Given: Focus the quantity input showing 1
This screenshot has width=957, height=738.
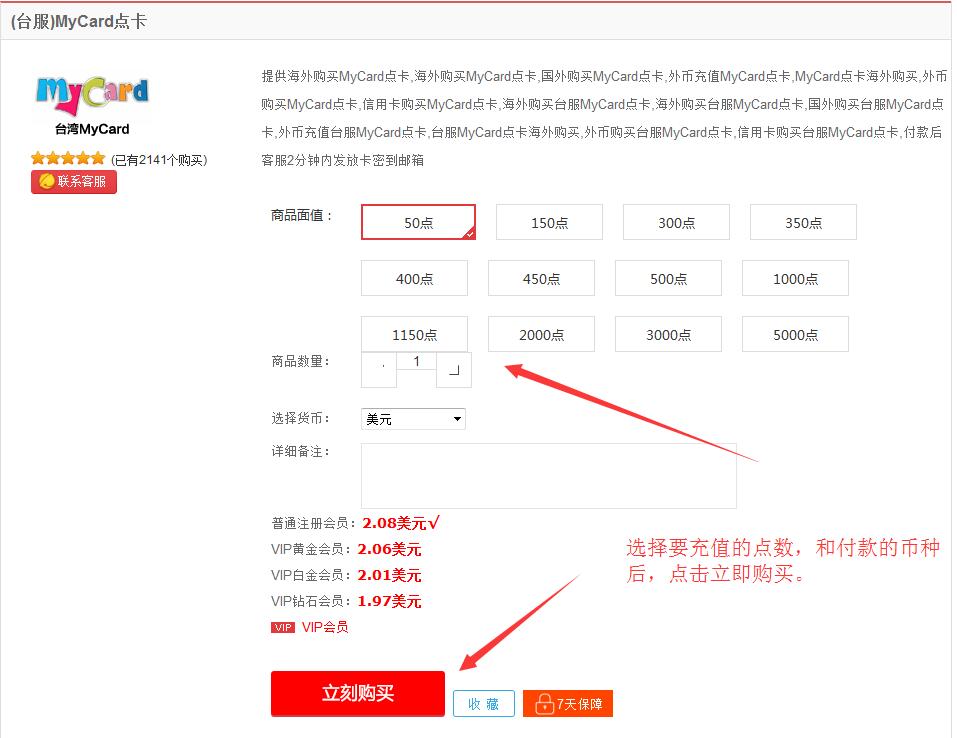Looking at the screenshot, I should (x=416, y=361).
